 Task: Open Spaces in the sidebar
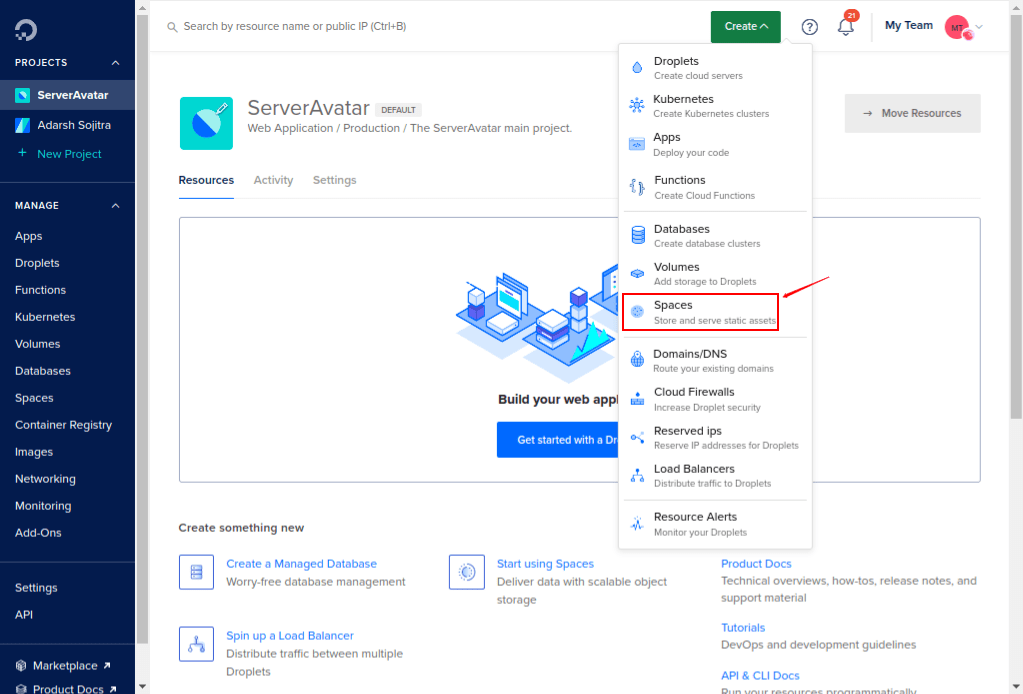click(x=34, y=398)
